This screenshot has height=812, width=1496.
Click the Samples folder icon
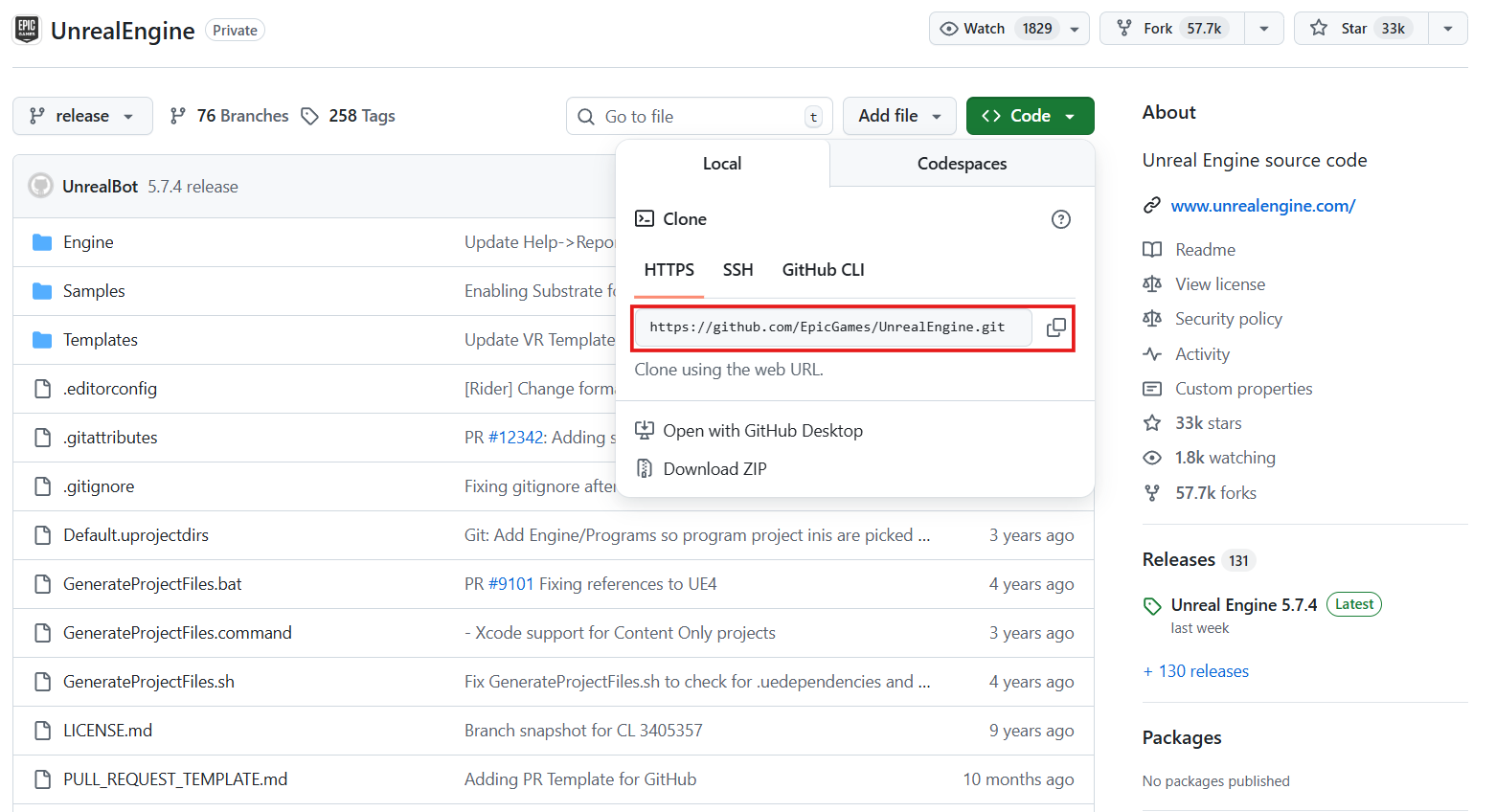coord(42,291)
